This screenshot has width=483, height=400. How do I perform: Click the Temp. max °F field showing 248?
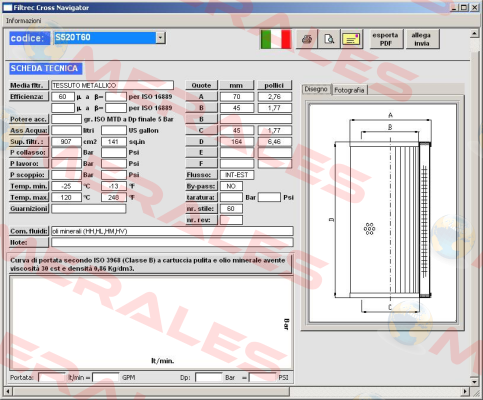(x=114, y=197)
